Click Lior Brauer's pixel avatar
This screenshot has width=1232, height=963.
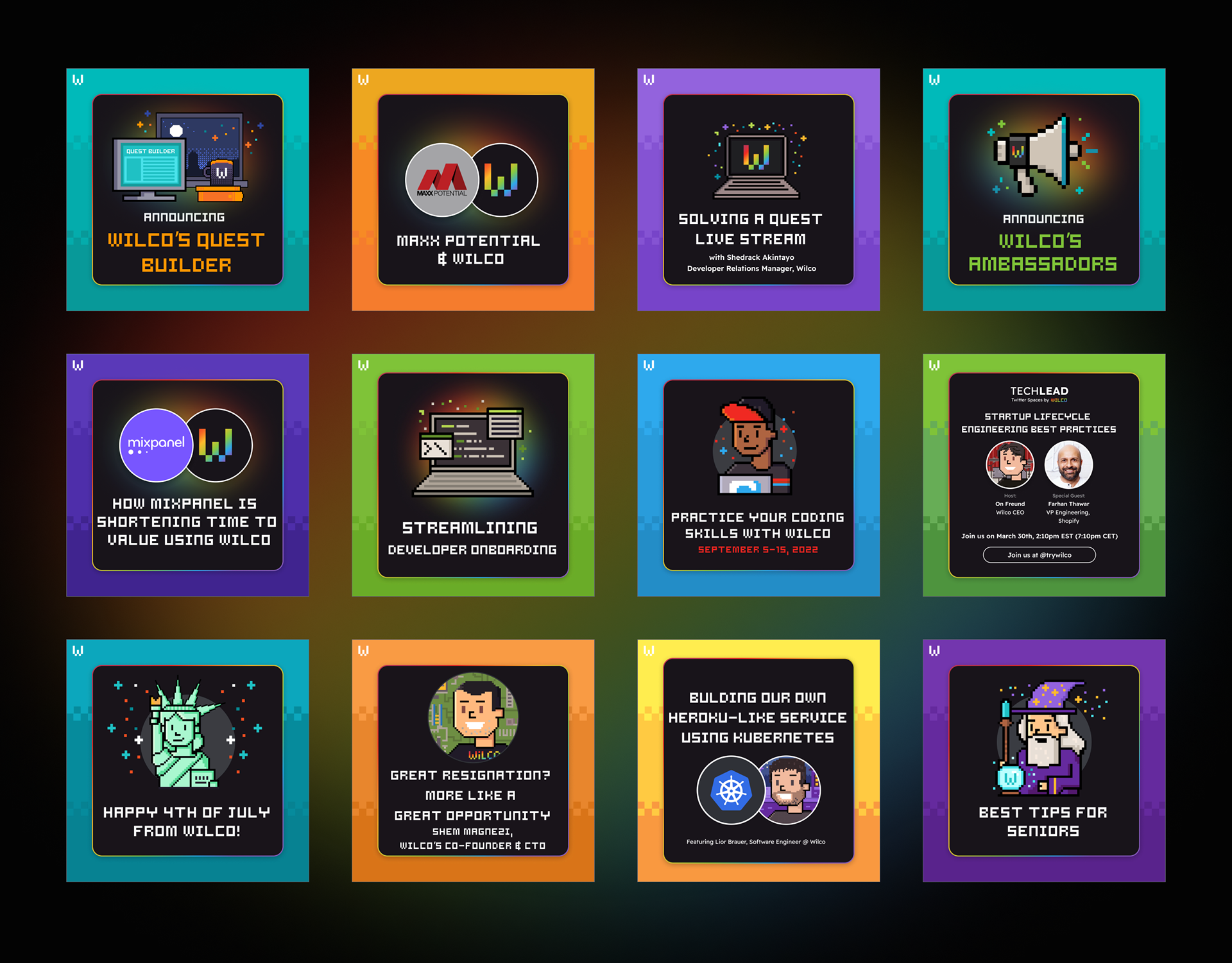(789, 790)
